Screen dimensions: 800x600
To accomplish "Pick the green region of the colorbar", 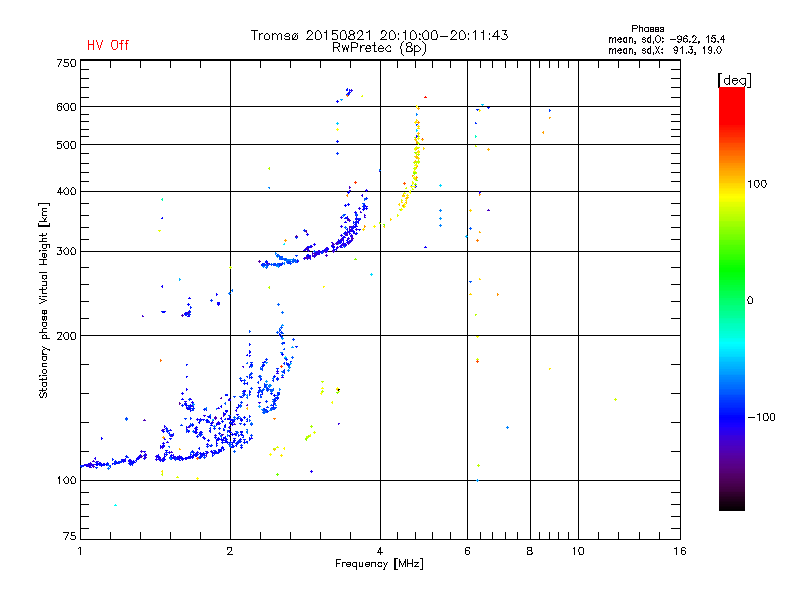I will tap(732, 270).
